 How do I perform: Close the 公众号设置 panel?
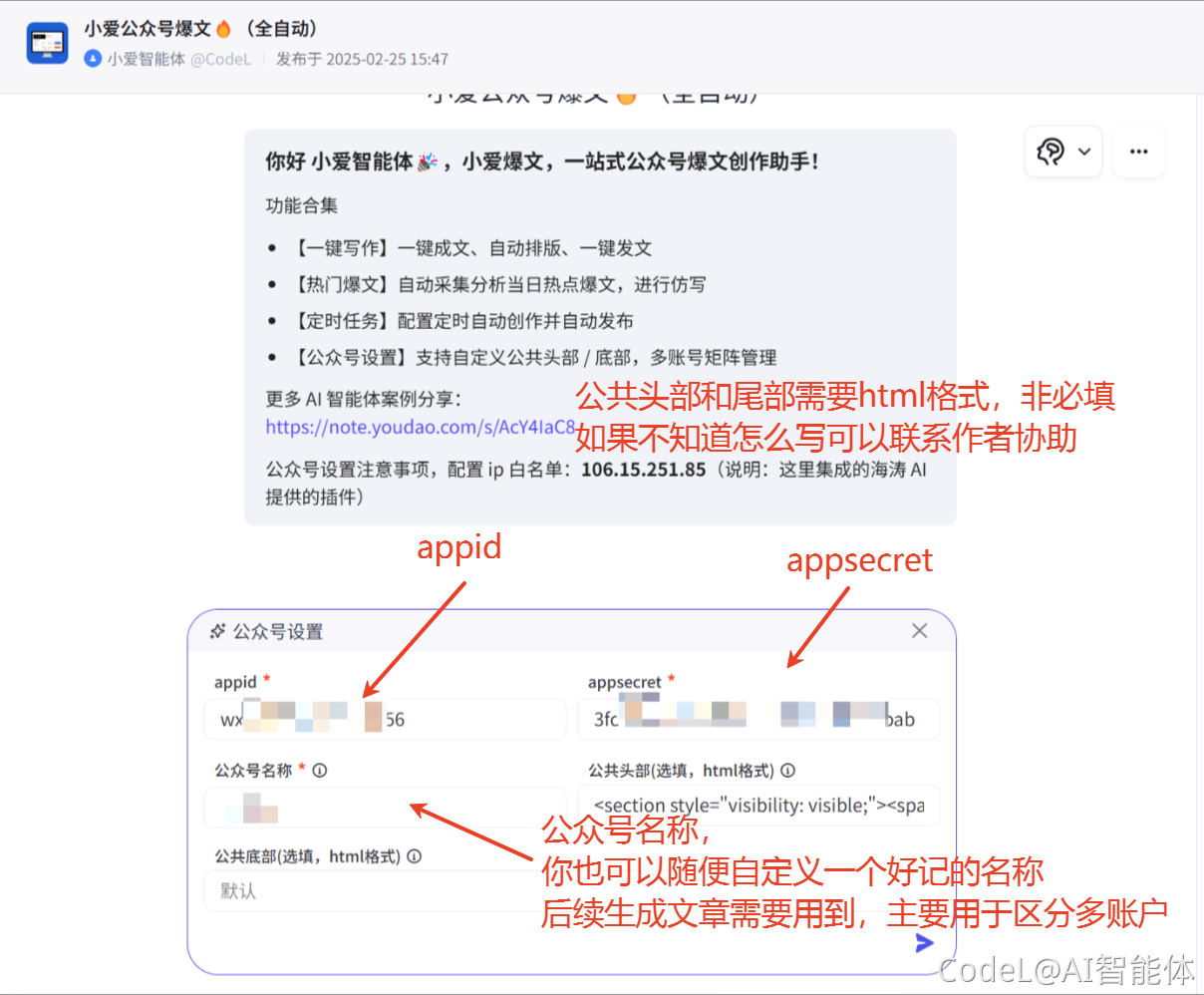click(919, 630)
